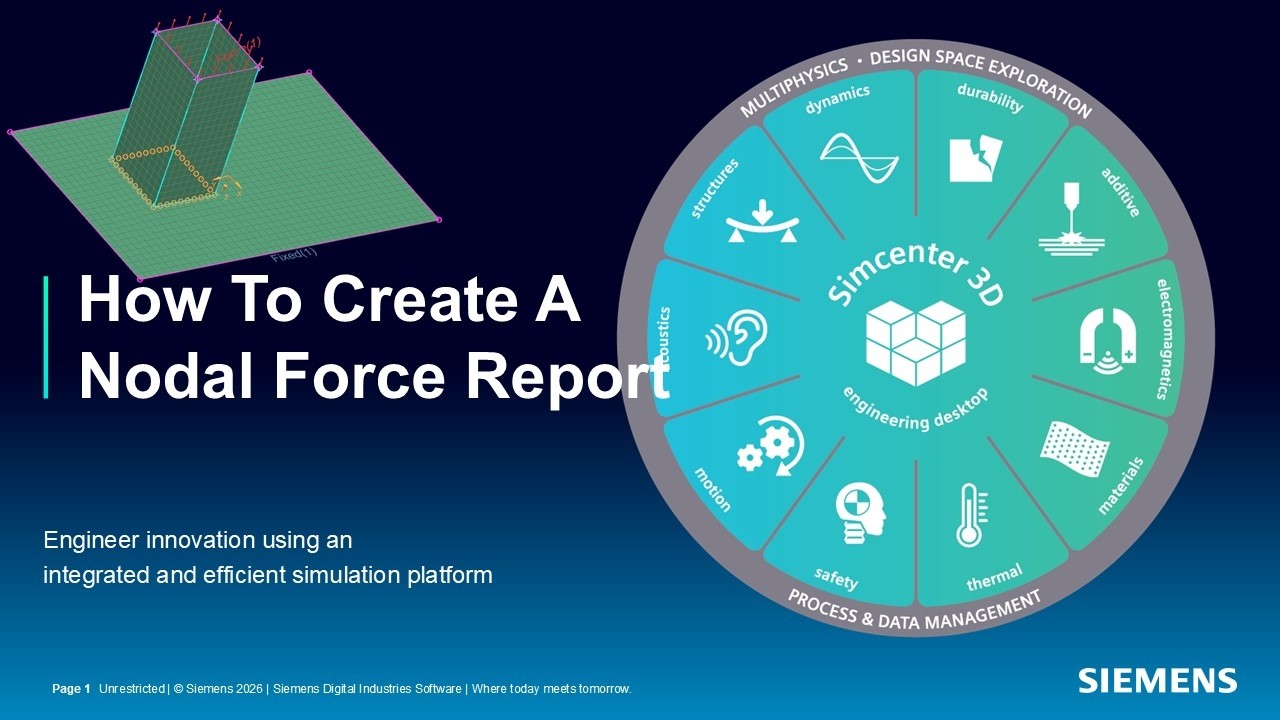Image resolution: width=1280 pixels, height=720 pixels.
Task: Click the "© Siemens 2026" footer text
Action: click(219, 689)
